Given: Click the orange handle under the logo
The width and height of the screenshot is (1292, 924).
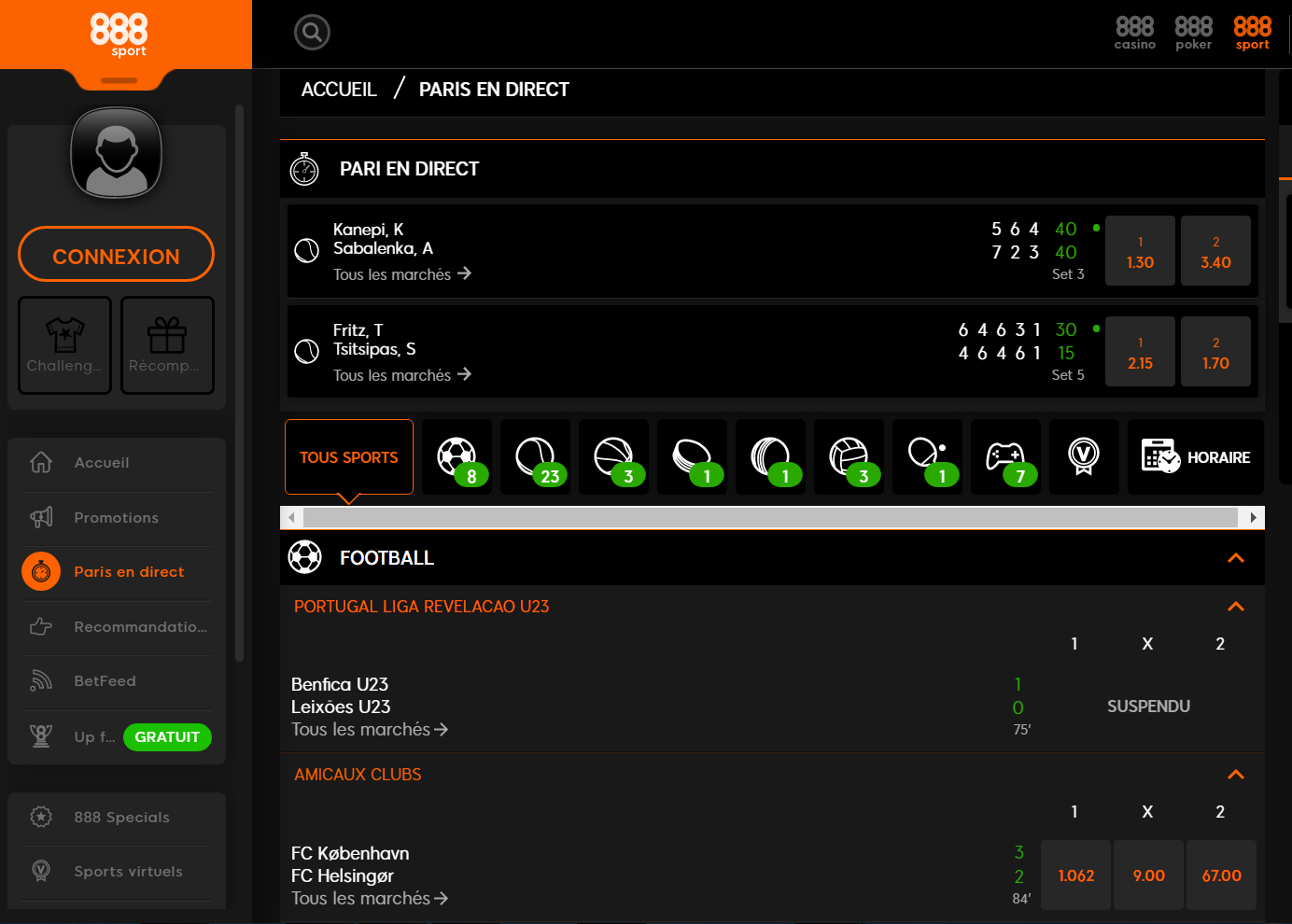Looking at the screenshot, I should tap(119, 81).
